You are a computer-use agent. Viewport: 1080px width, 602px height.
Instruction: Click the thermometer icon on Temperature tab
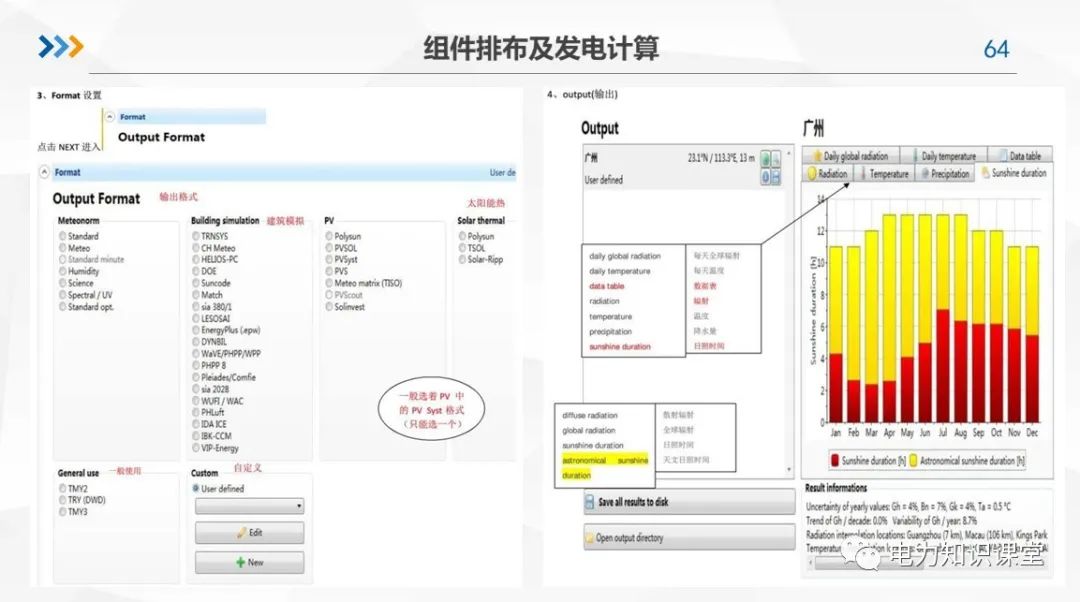coord(863,171)
